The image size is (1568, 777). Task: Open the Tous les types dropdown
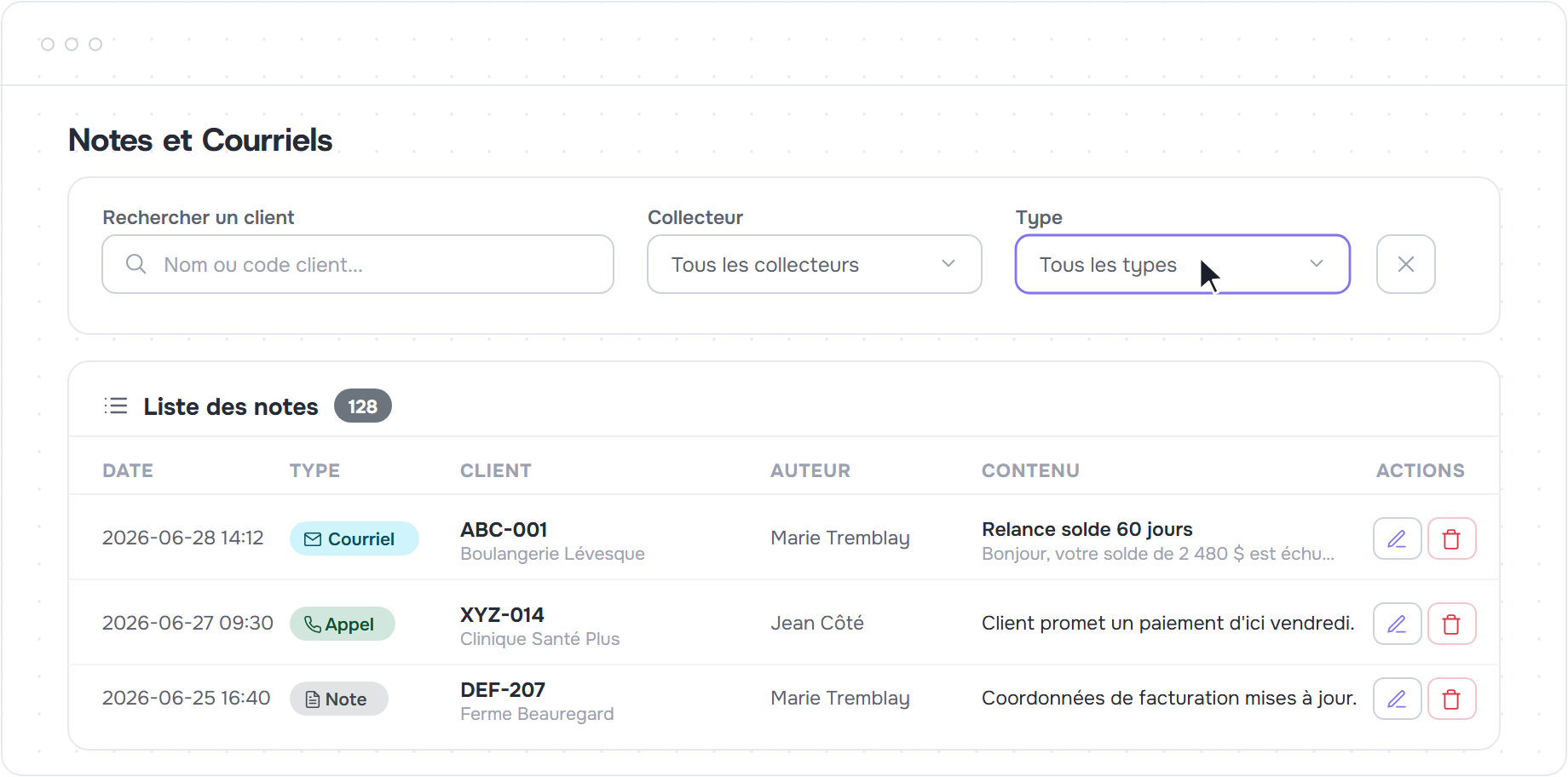(x=1183, y=264)
